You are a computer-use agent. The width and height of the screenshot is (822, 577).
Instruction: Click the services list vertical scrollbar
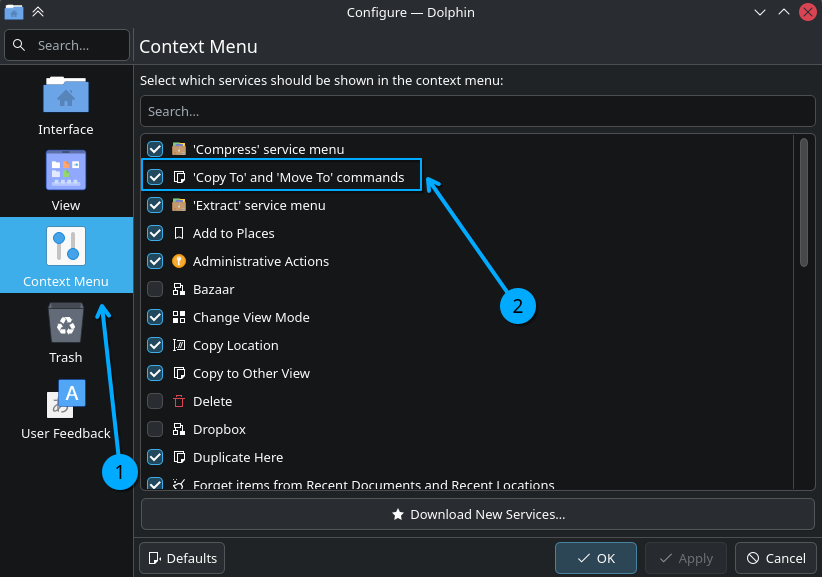[x=804, y=202]
